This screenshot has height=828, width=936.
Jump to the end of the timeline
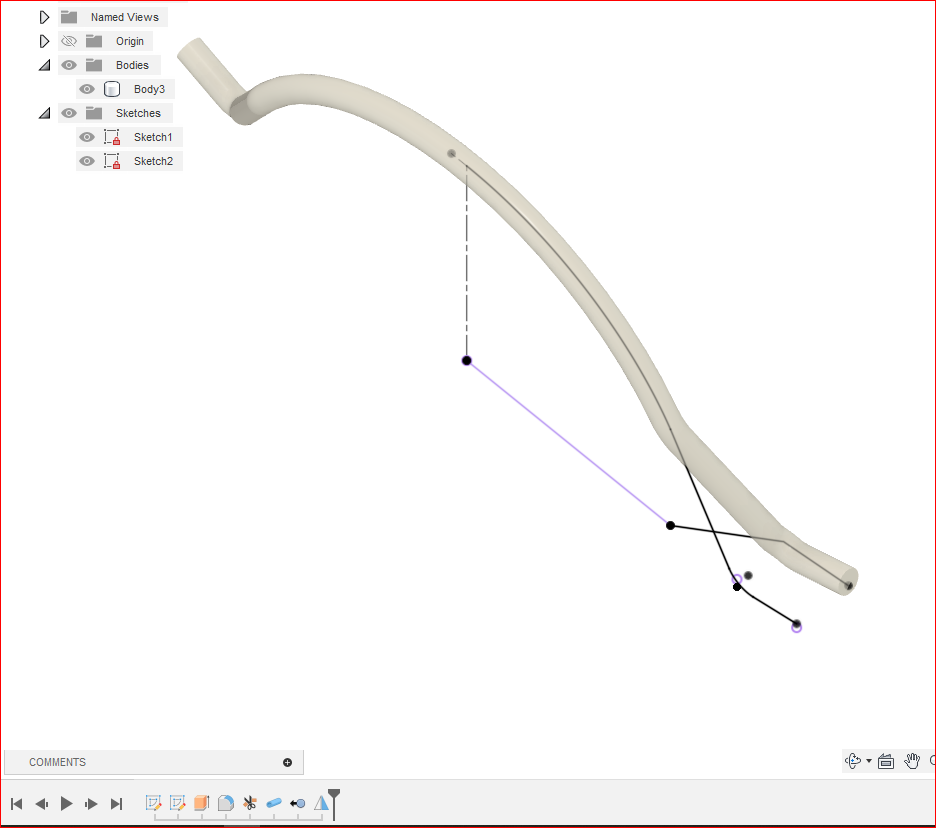(x=116, y=803)
